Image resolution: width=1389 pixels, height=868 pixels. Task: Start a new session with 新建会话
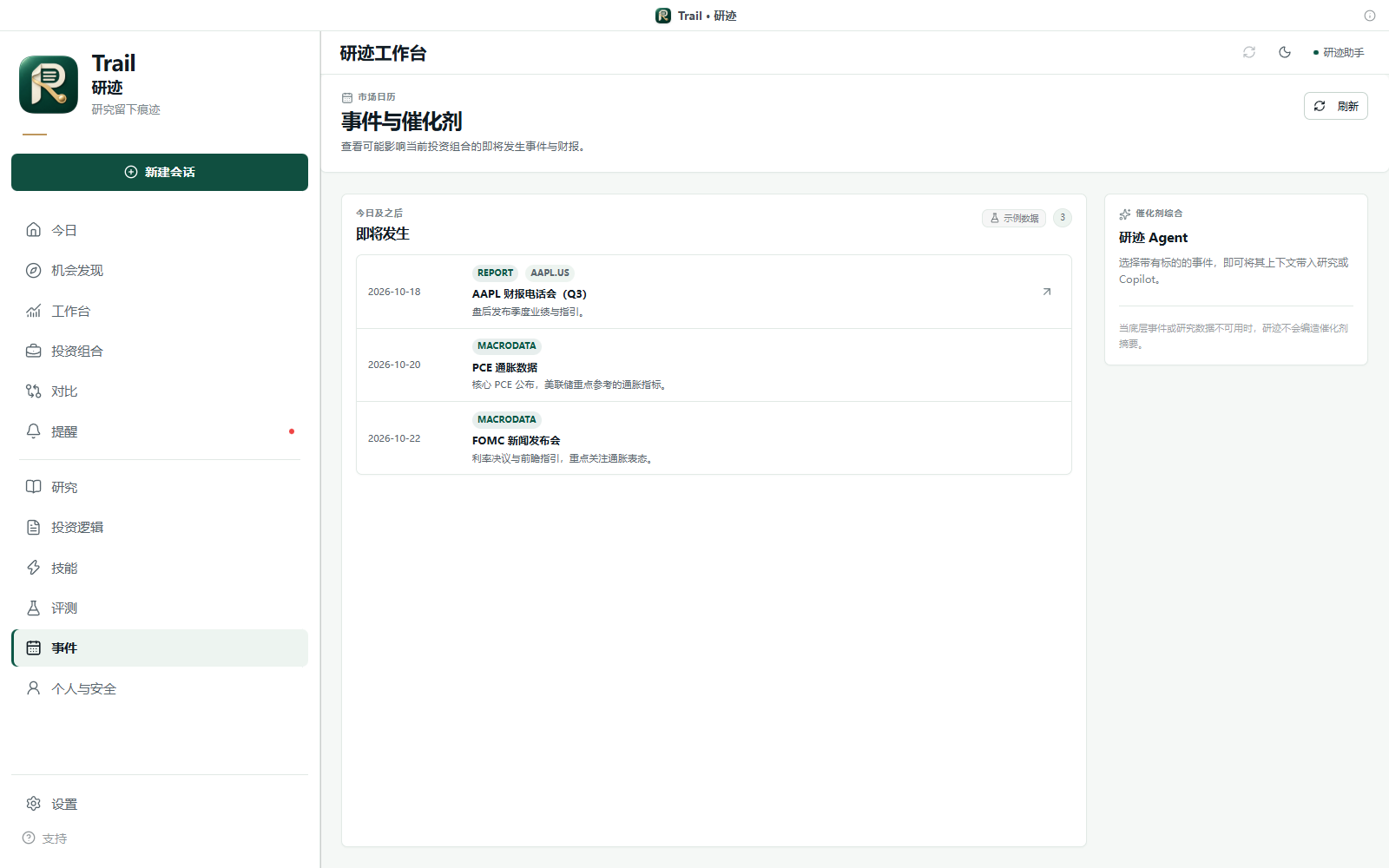pos(160,172)
